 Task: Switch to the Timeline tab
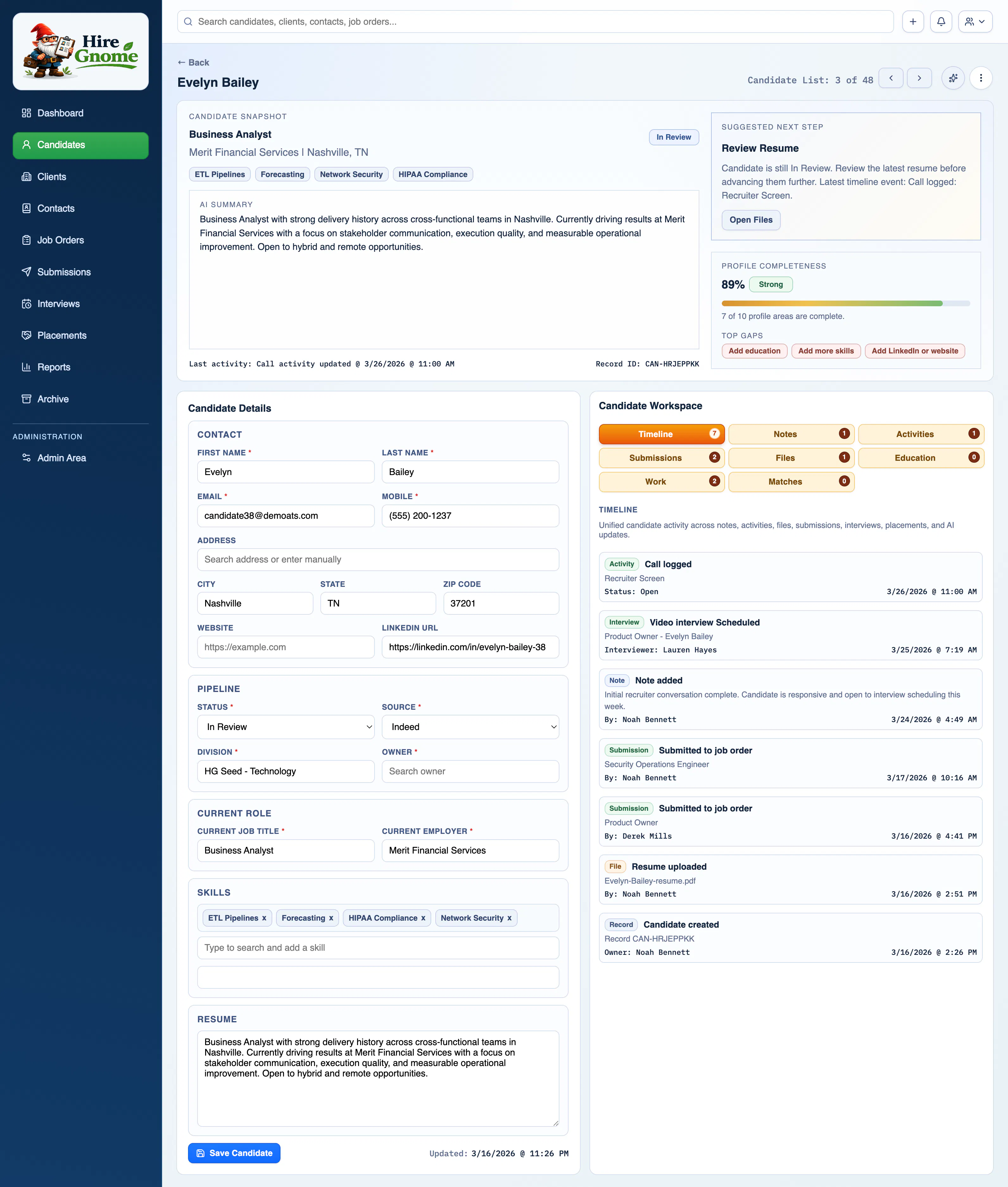(x=662, y=434)
